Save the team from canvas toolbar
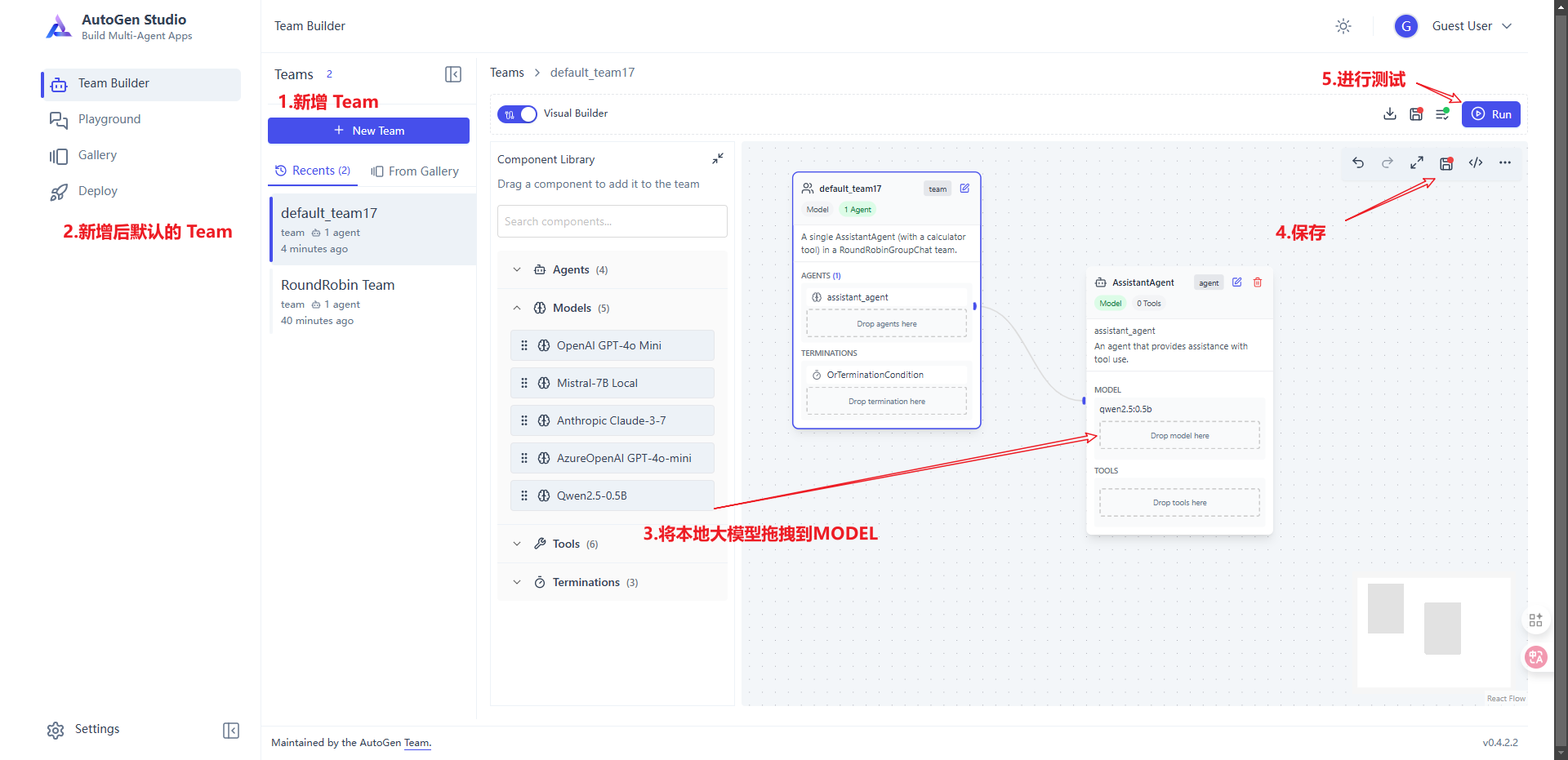Screen dimensions: 1568x760 pyautogui.click(x=1446, y=162)
